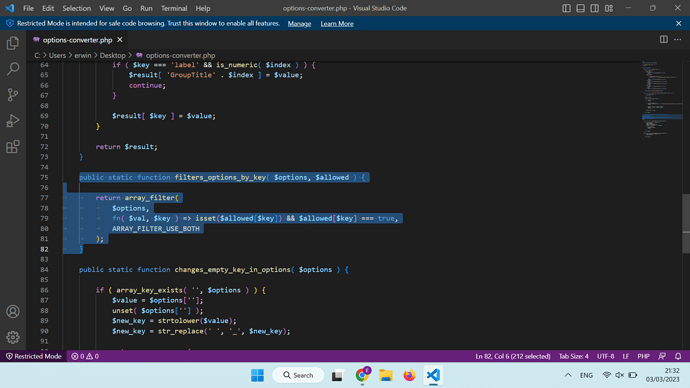The width and height of the screenshot is (690, 388).
Task: Open the Search view in activity bar
Action: click(13, 69)
